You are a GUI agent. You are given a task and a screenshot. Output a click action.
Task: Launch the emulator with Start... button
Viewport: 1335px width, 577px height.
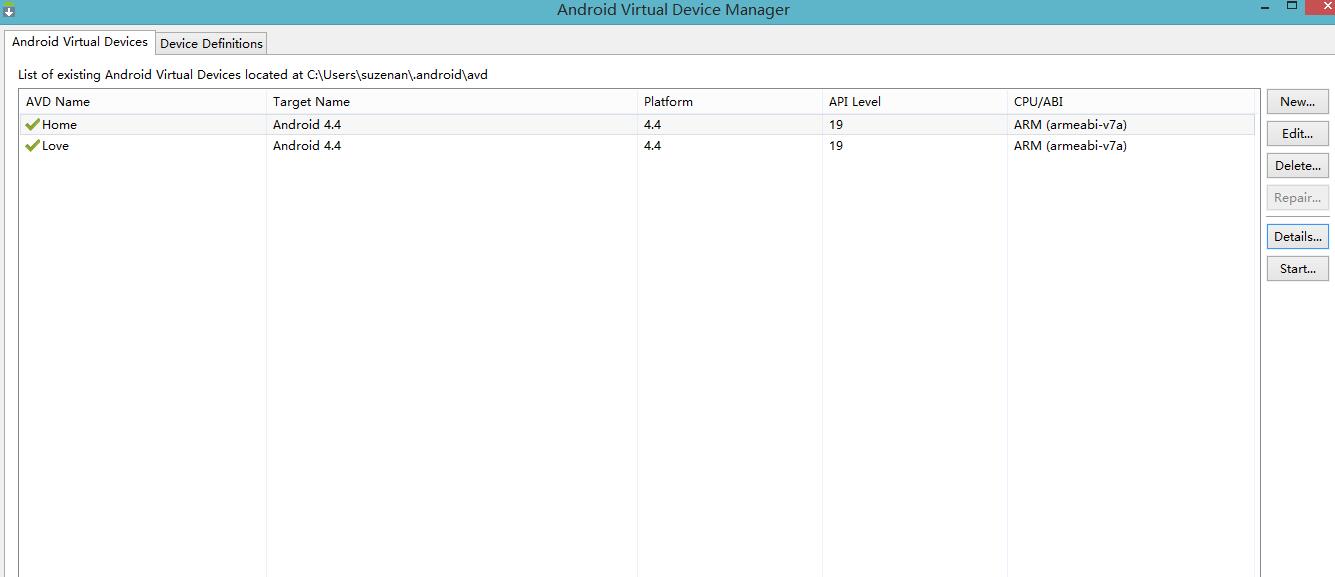pyautogui.click(x=1297, y=269)
